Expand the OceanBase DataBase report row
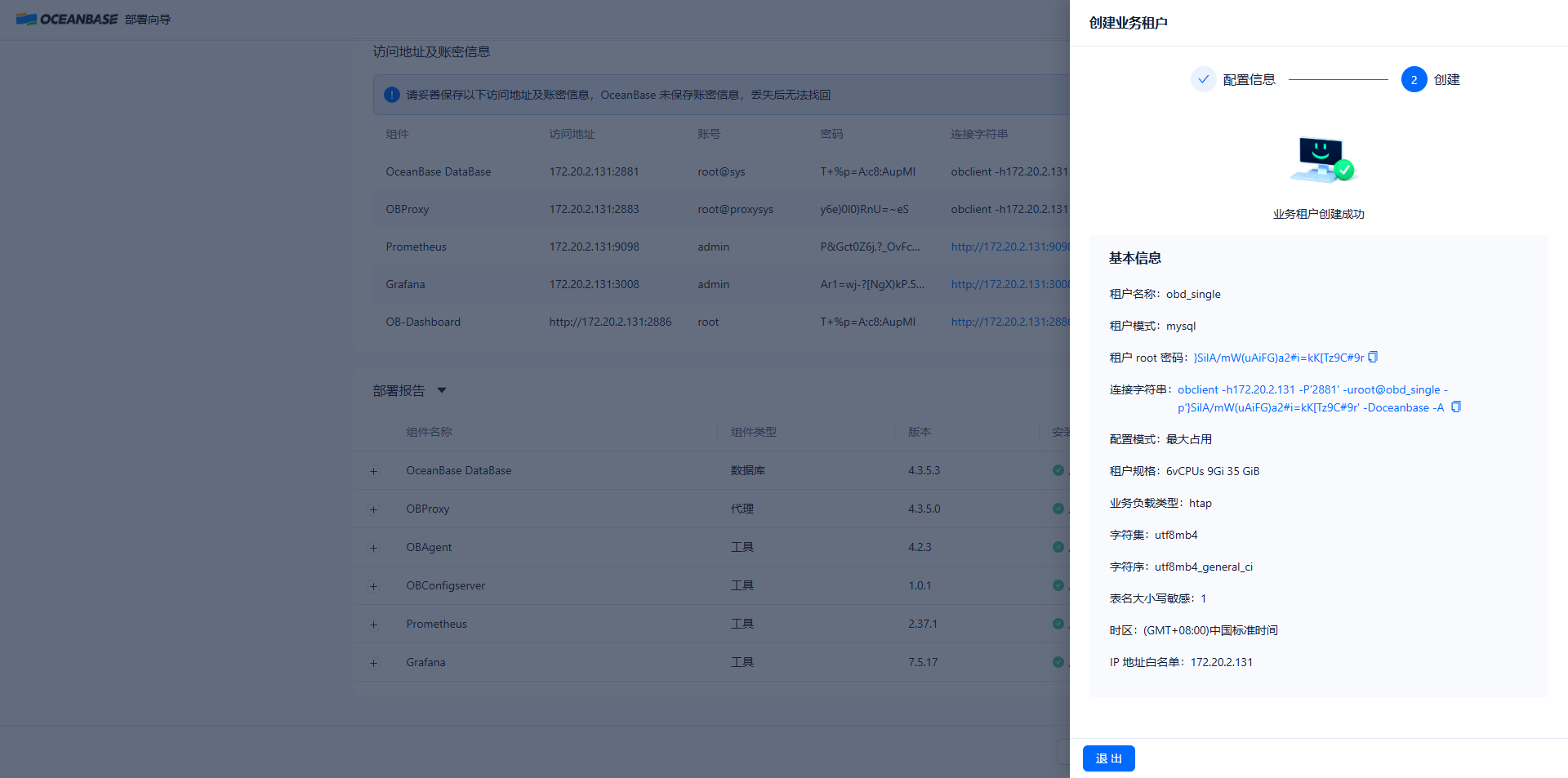 (373, 471)
